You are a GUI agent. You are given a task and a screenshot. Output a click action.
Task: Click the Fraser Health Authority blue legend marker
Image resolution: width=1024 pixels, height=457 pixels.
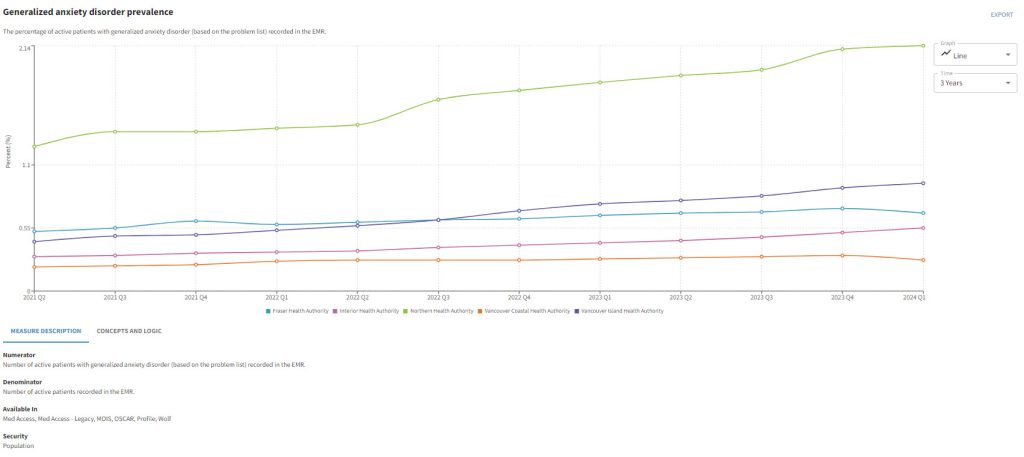click(x=267, y=311)
